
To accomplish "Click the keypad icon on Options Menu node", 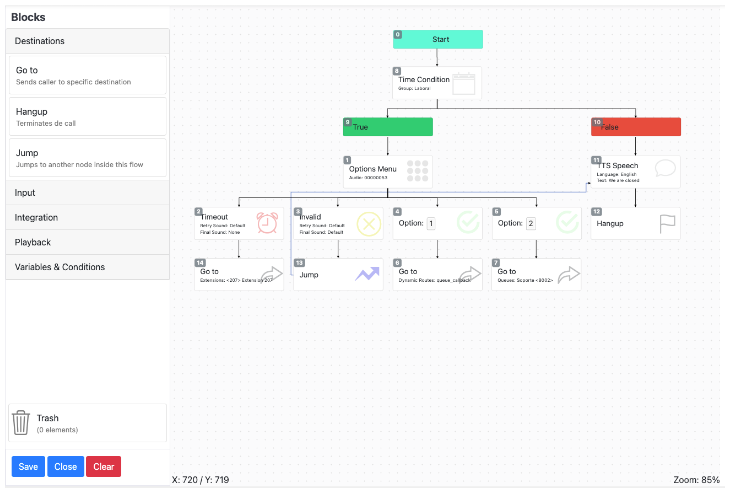I will 417,171.
